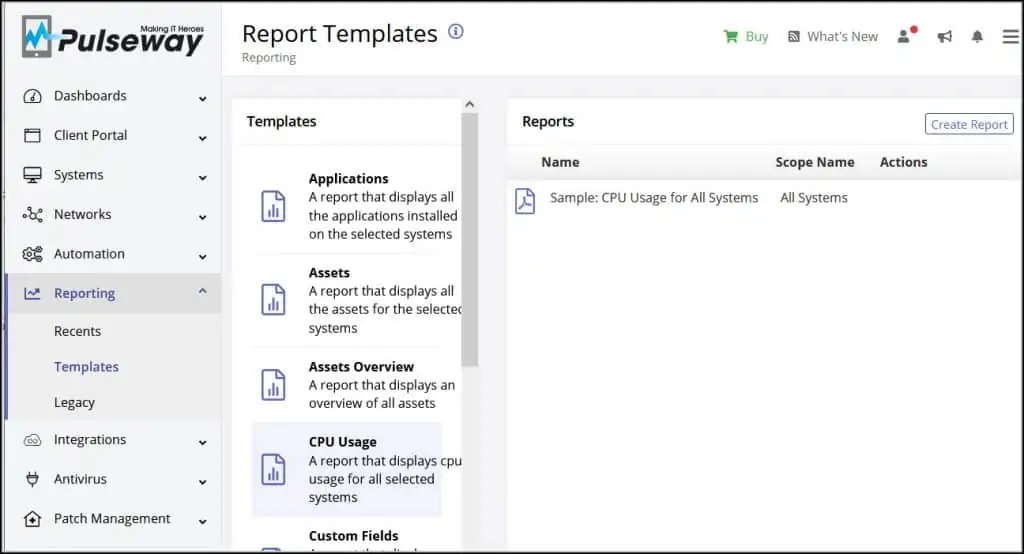This screenshot has height=554, width=1024.
Task: Open the Automation menu label
Action: point(89,254)
